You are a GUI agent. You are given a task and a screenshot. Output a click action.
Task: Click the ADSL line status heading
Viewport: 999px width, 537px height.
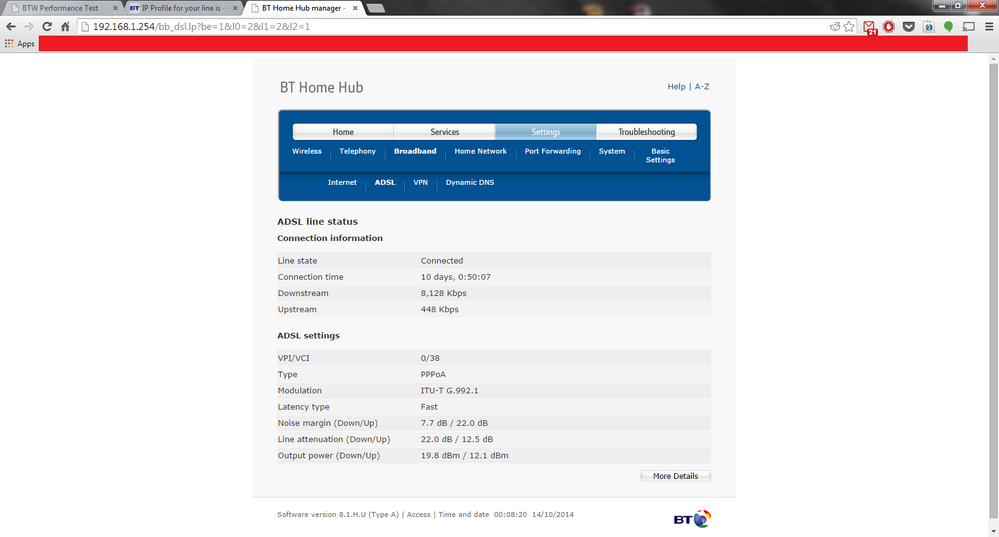pyautogui.click(x=317, y=222)
